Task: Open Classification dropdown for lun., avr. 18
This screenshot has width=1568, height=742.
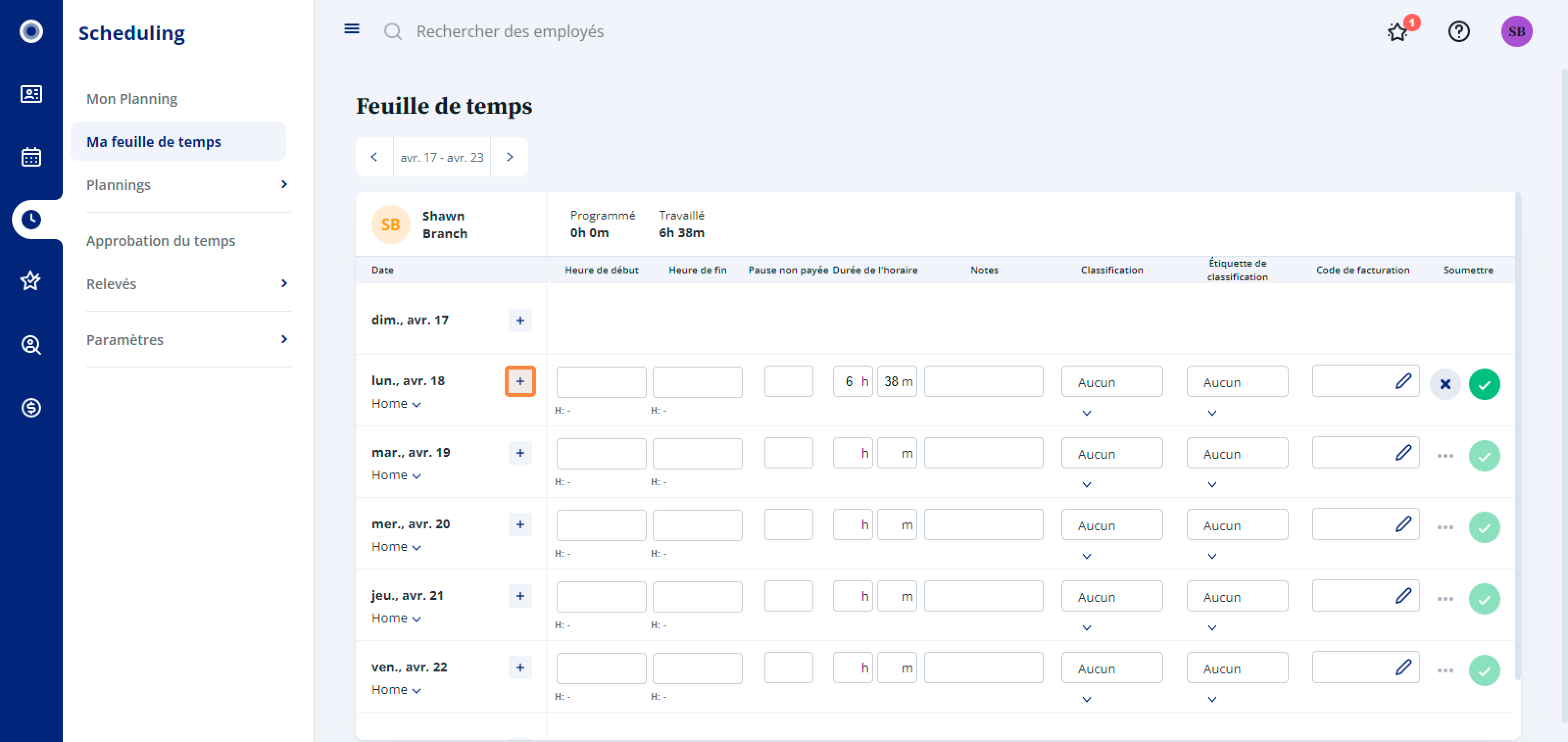Action: click(1111, 382)
